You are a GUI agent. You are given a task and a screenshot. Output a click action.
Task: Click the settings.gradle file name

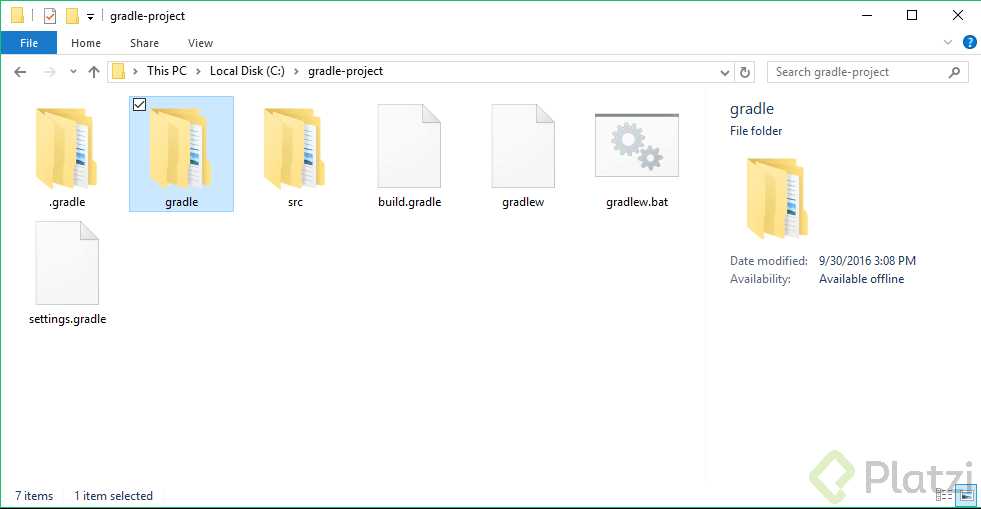pyautogui.click(x=68, y=319)
